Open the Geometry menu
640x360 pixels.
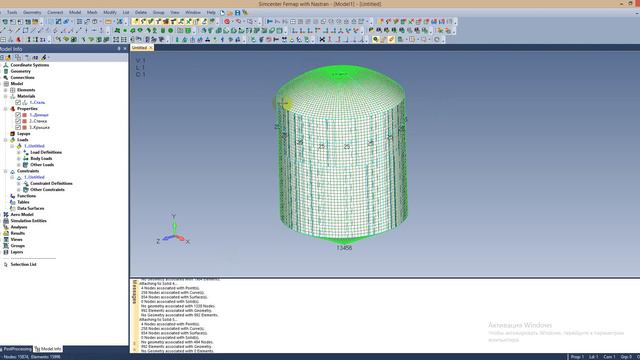[32, 13]
